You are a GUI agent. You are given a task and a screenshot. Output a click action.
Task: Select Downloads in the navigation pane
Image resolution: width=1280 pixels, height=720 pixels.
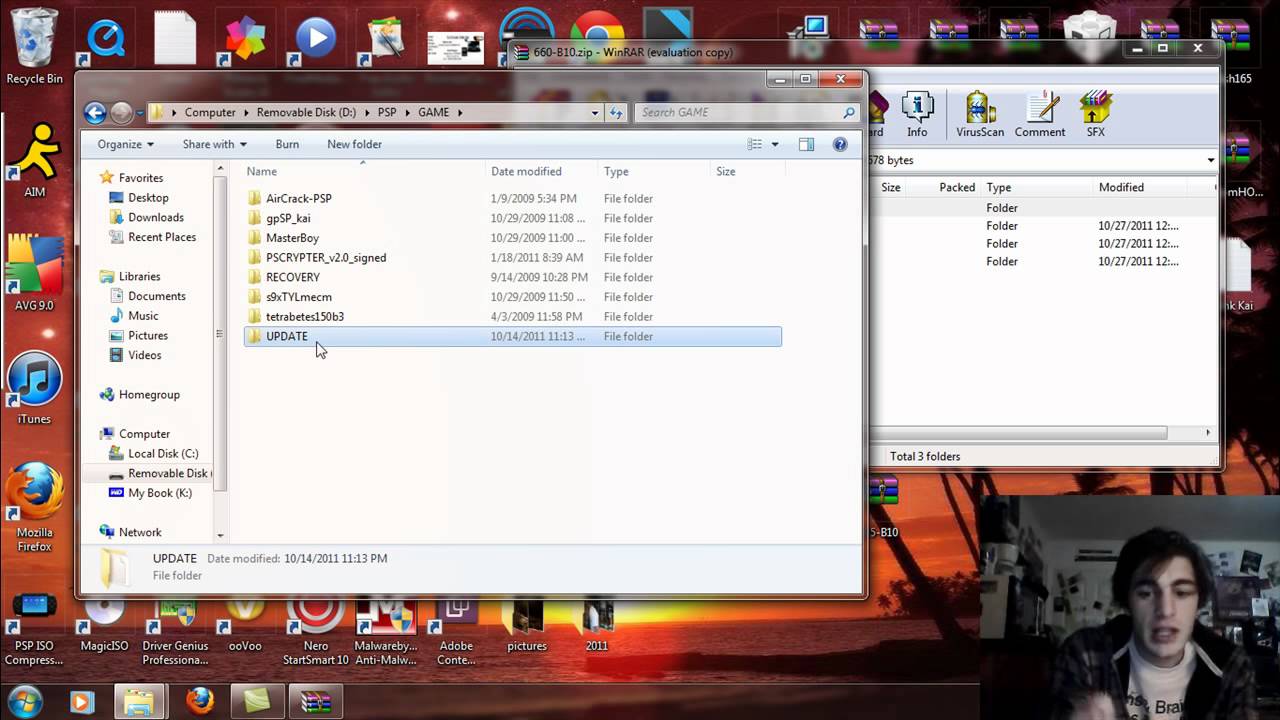tap(155, 217)
